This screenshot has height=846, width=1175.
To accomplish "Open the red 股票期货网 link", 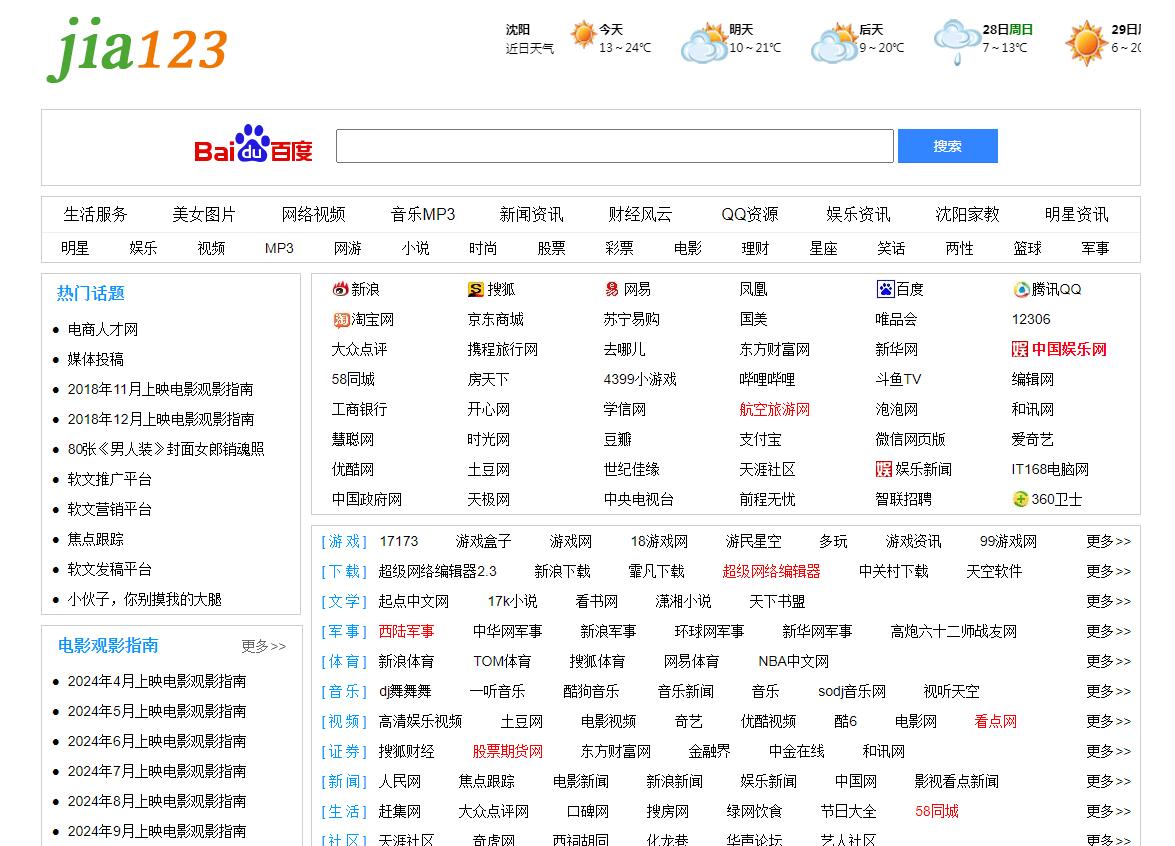I will (507, 751).
